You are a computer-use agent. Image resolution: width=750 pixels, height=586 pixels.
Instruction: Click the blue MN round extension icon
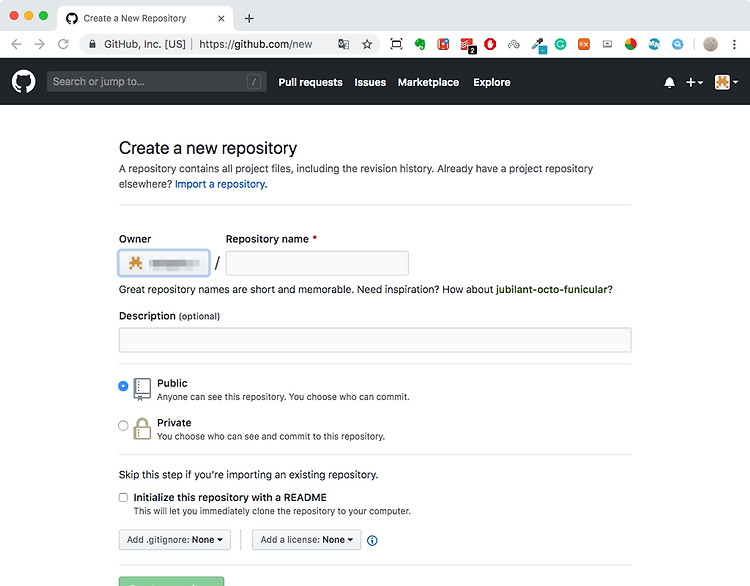coord(654,44)
